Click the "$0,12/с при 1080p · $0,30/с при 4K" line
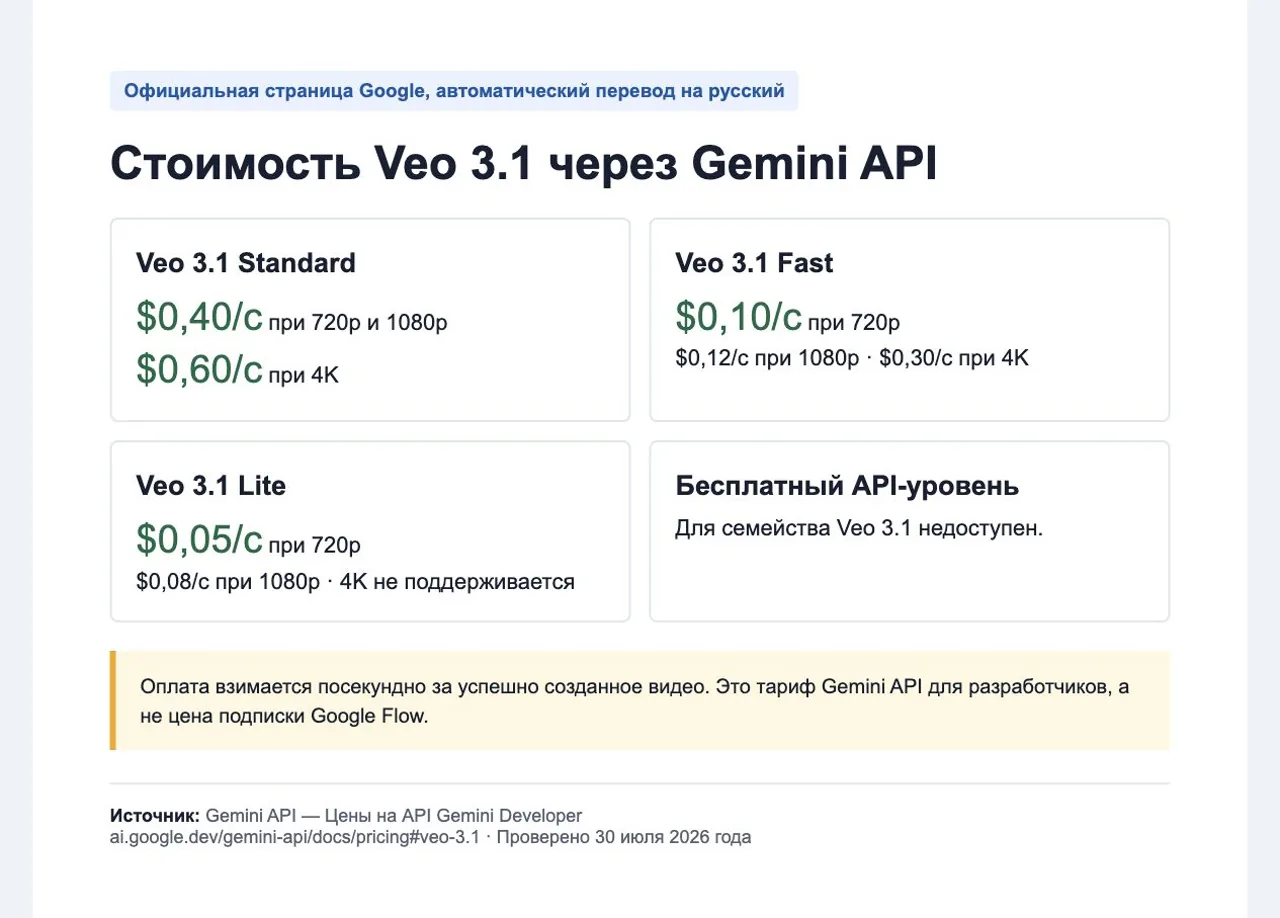This screenshot has height=918, width=1280. pyautogui.click(x=852, y=358)
